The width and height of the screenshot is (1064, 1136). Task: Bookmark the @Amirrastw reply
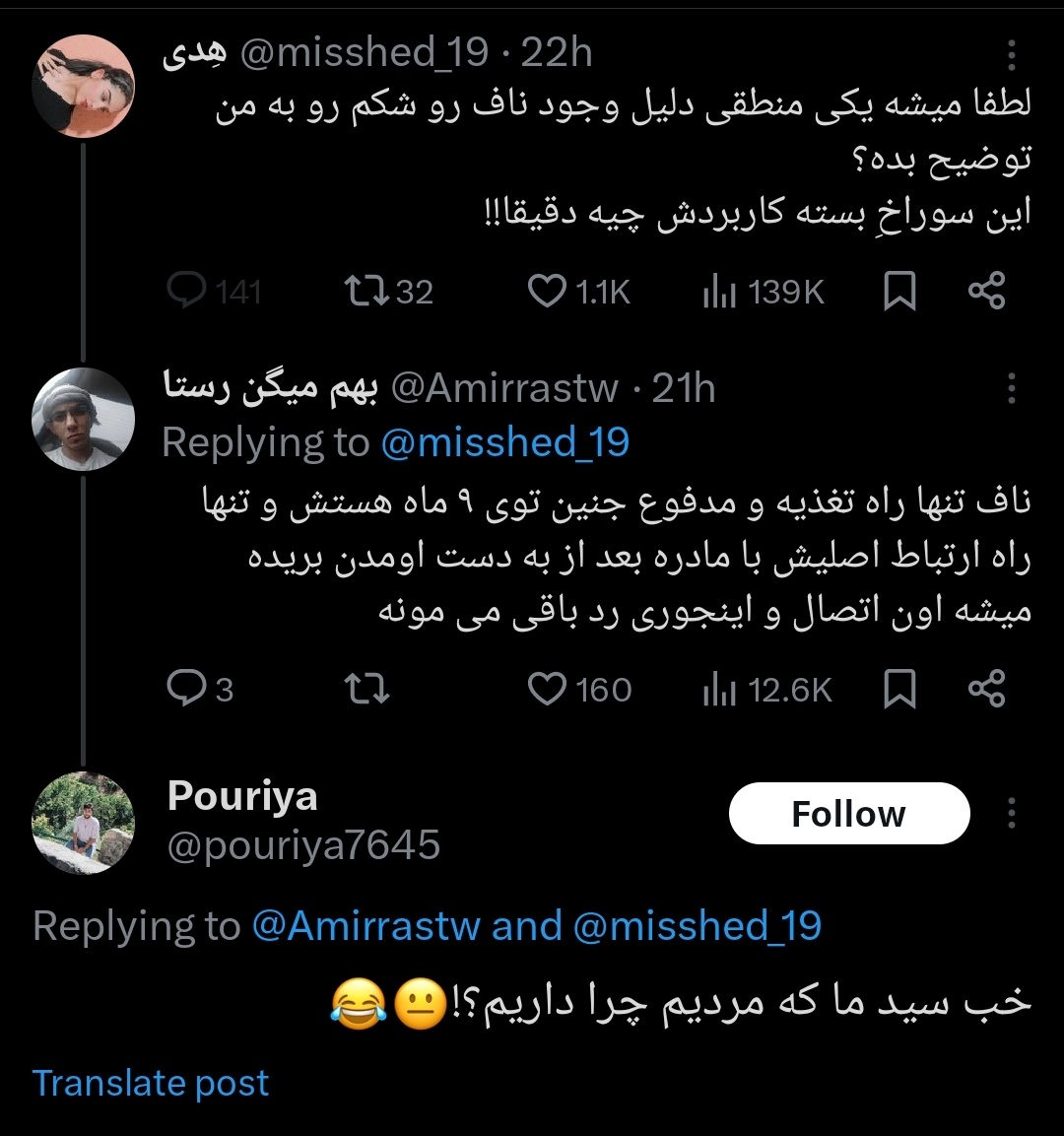click(899, 689)
